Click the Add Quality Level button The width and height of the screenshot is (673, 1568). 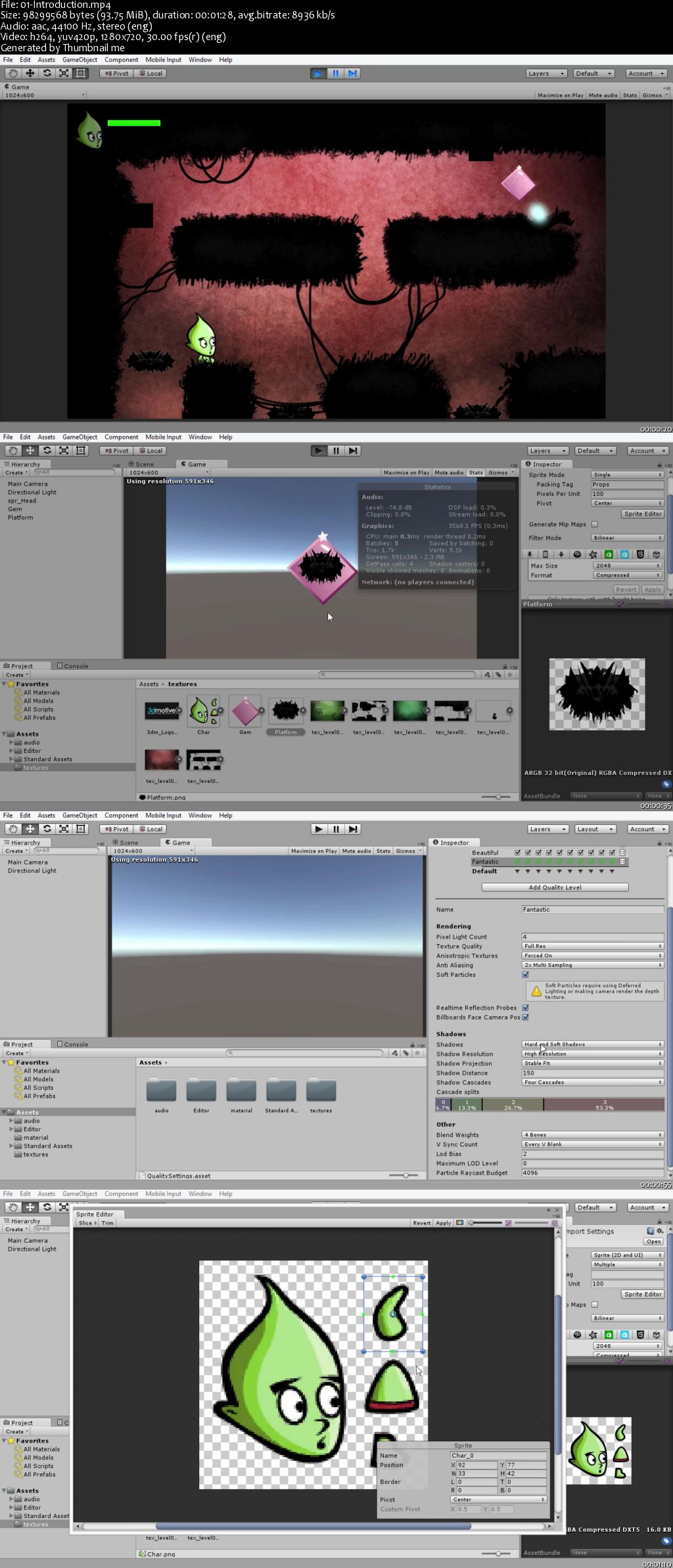click(555, 887)
